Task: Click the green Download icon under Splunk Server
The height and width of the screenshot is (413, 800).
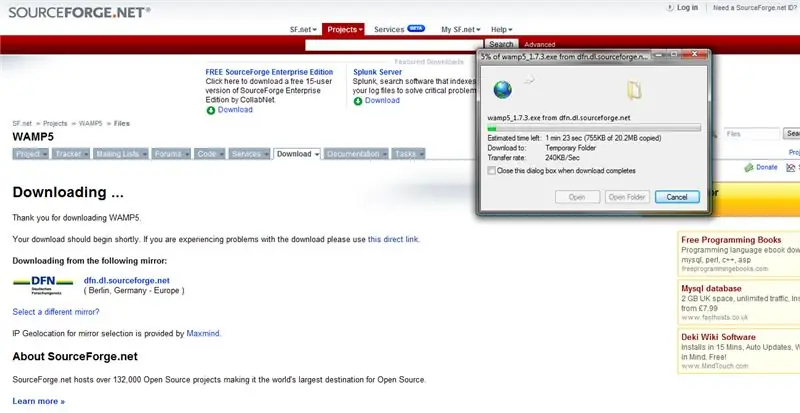Action: click(x=358, y=101)
